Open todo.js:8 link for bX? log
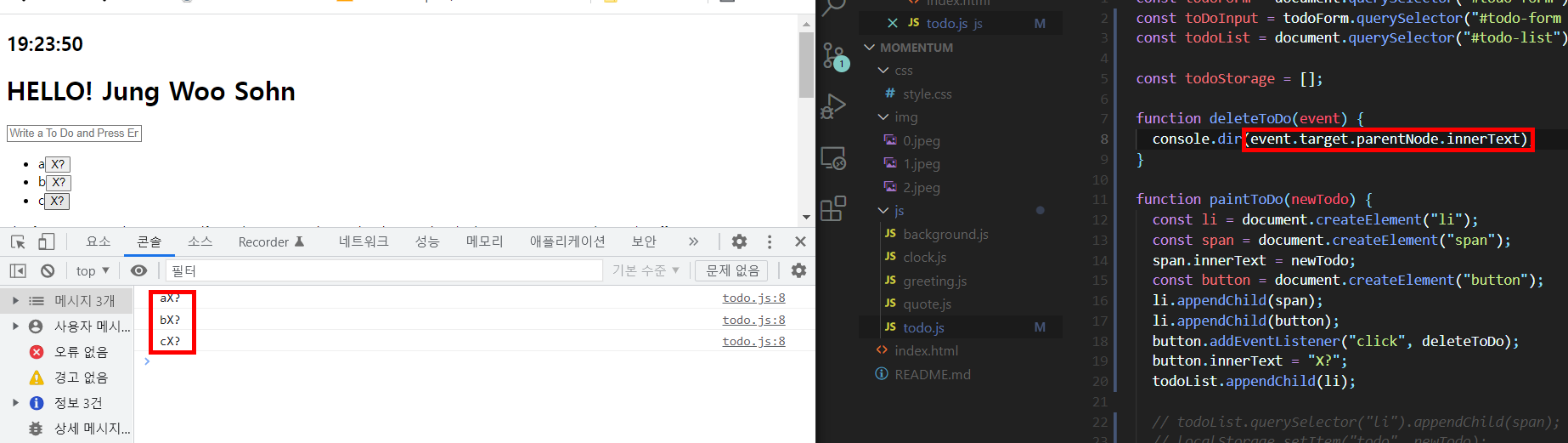Screen dimensions: 1568x443 pos(754,321)
